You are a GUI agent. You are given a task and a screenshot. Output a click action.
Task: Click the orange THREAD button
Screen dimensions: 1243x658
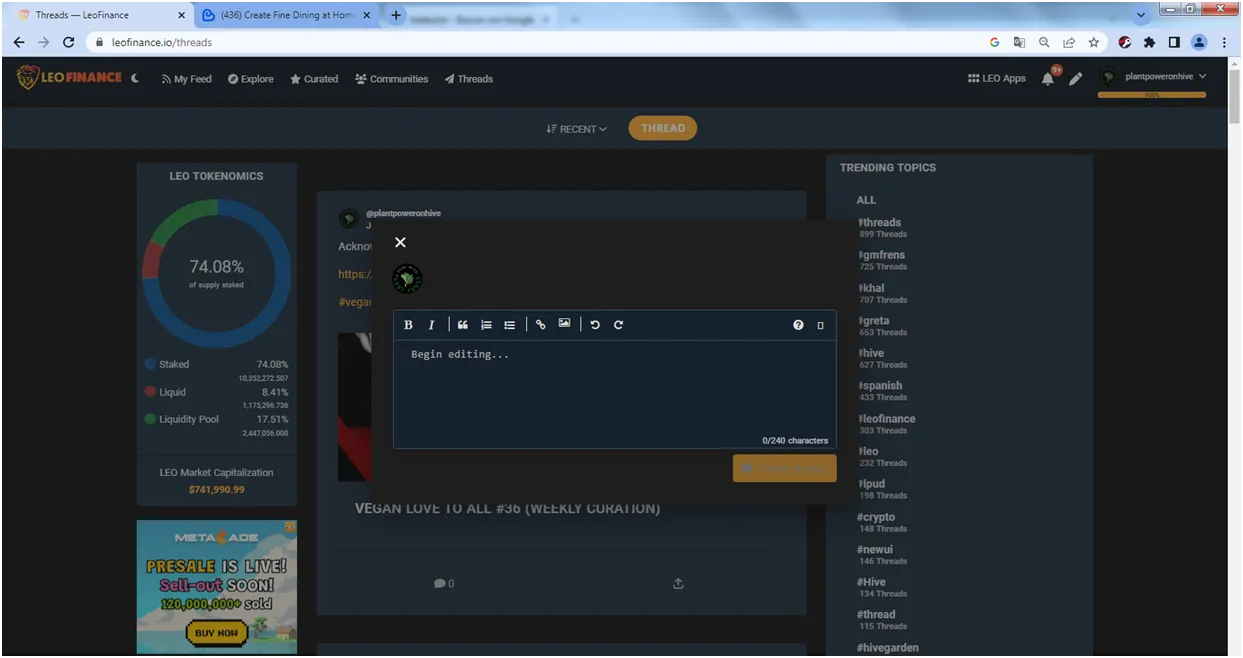pos(663,128)
